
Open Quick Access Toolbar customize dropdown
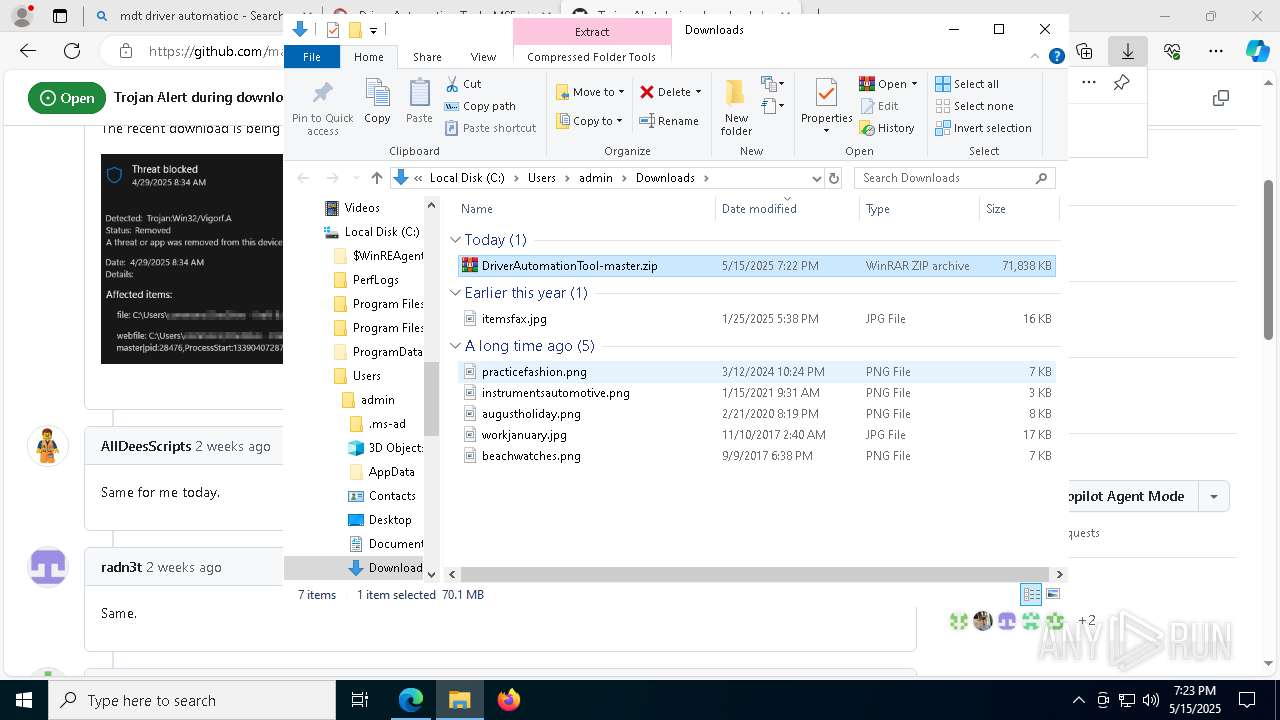click(x=373, y=30)
